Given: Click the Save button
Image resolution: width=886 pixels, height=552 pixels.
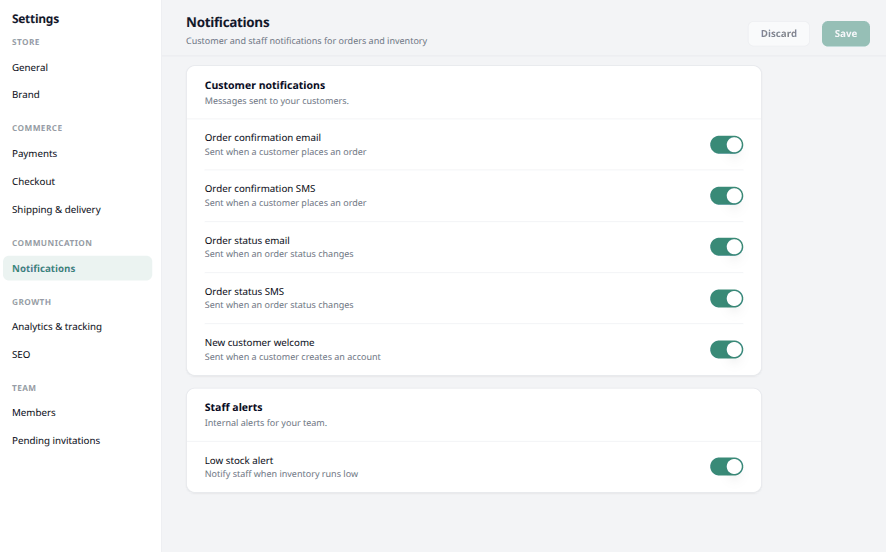Looking at the screenshot, I should [845, 33].
